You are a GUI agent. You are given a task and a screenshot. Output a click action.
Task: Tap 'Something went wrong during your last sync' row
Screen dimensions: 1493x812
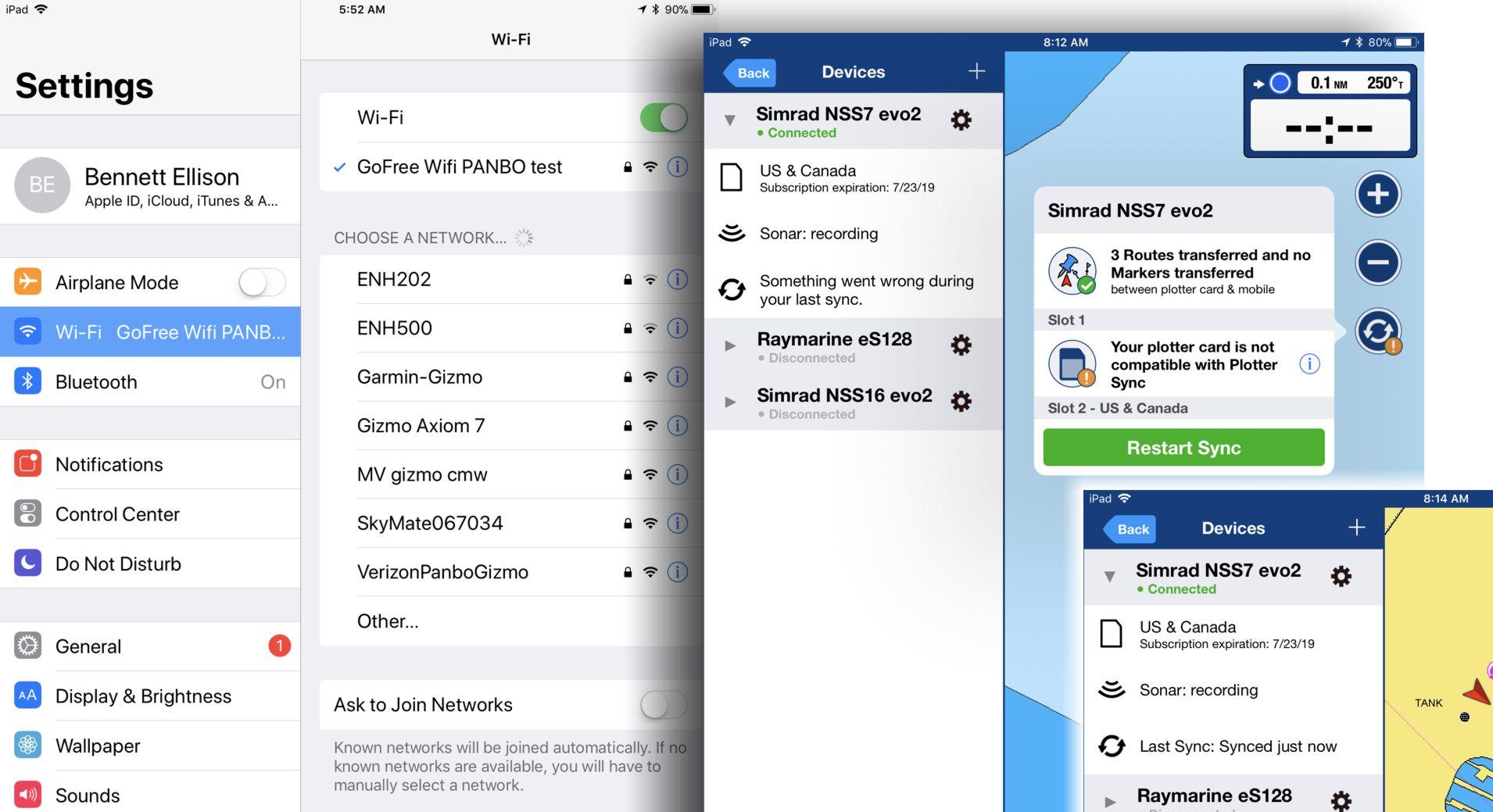coord(854,290)
